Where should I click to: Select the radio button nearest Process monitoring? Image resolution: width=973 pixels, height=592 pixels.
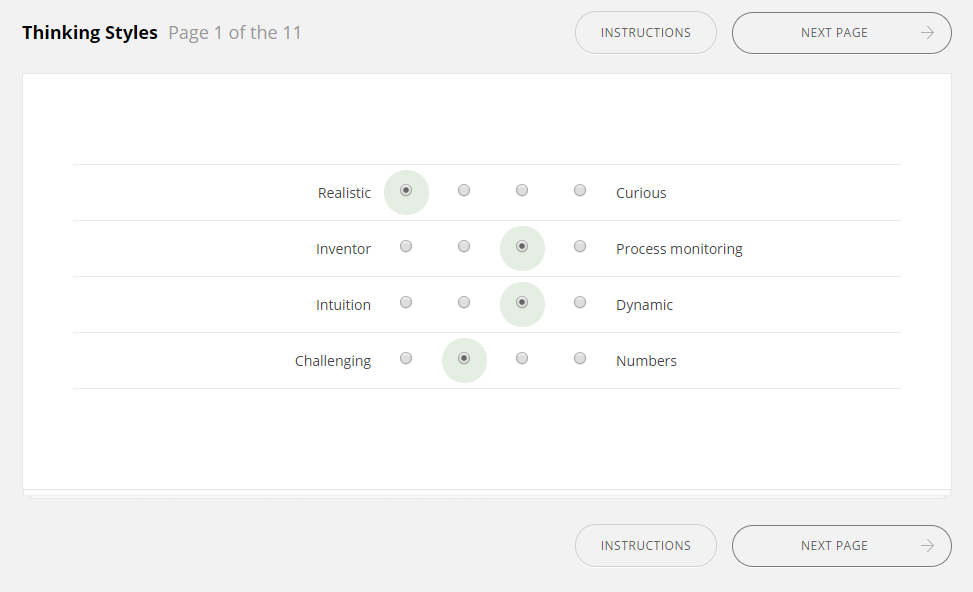click(x=580, y=247)
